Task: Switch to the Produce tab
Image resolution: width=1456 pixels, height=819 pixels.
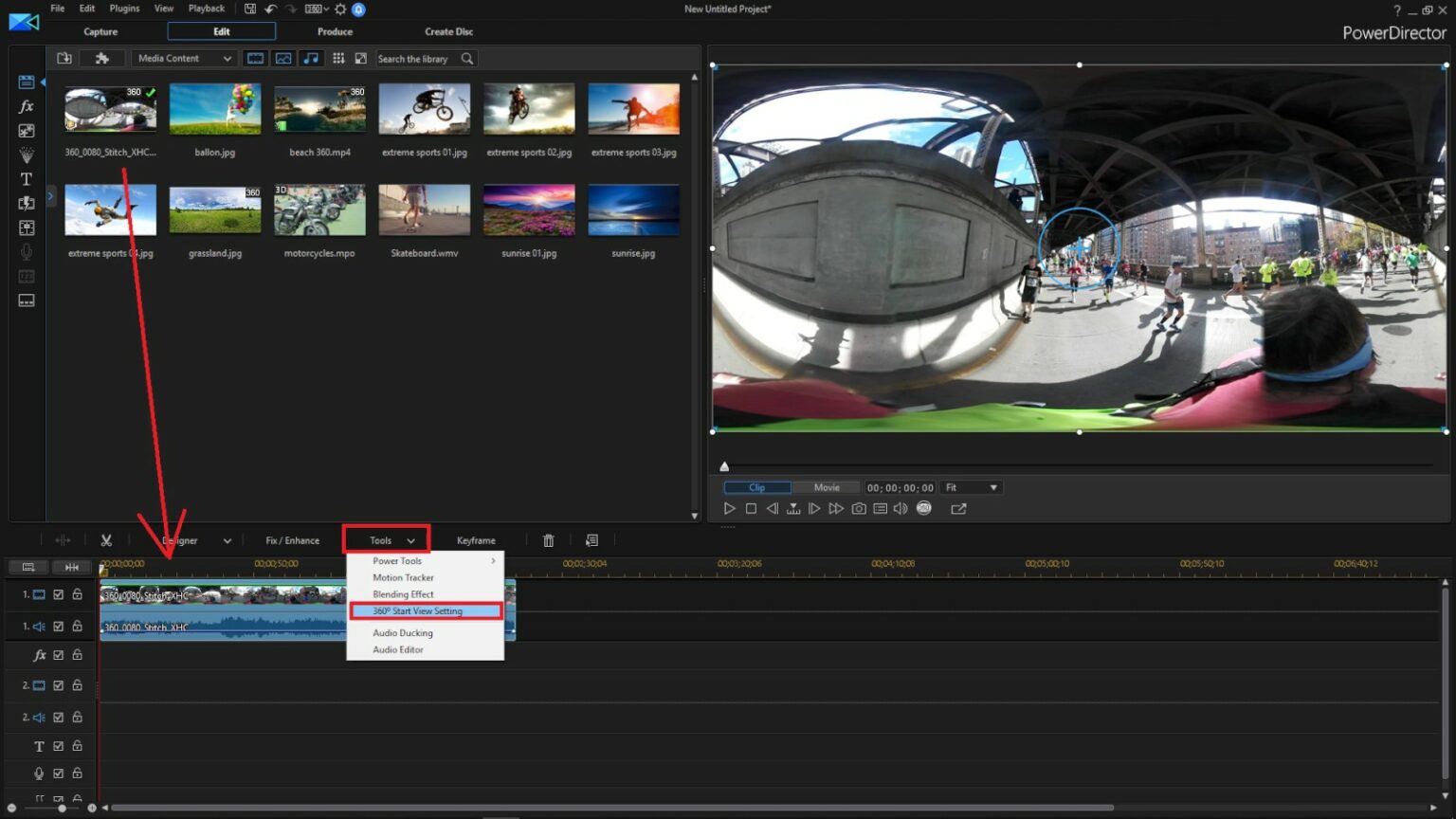Action: coord(335,31)
